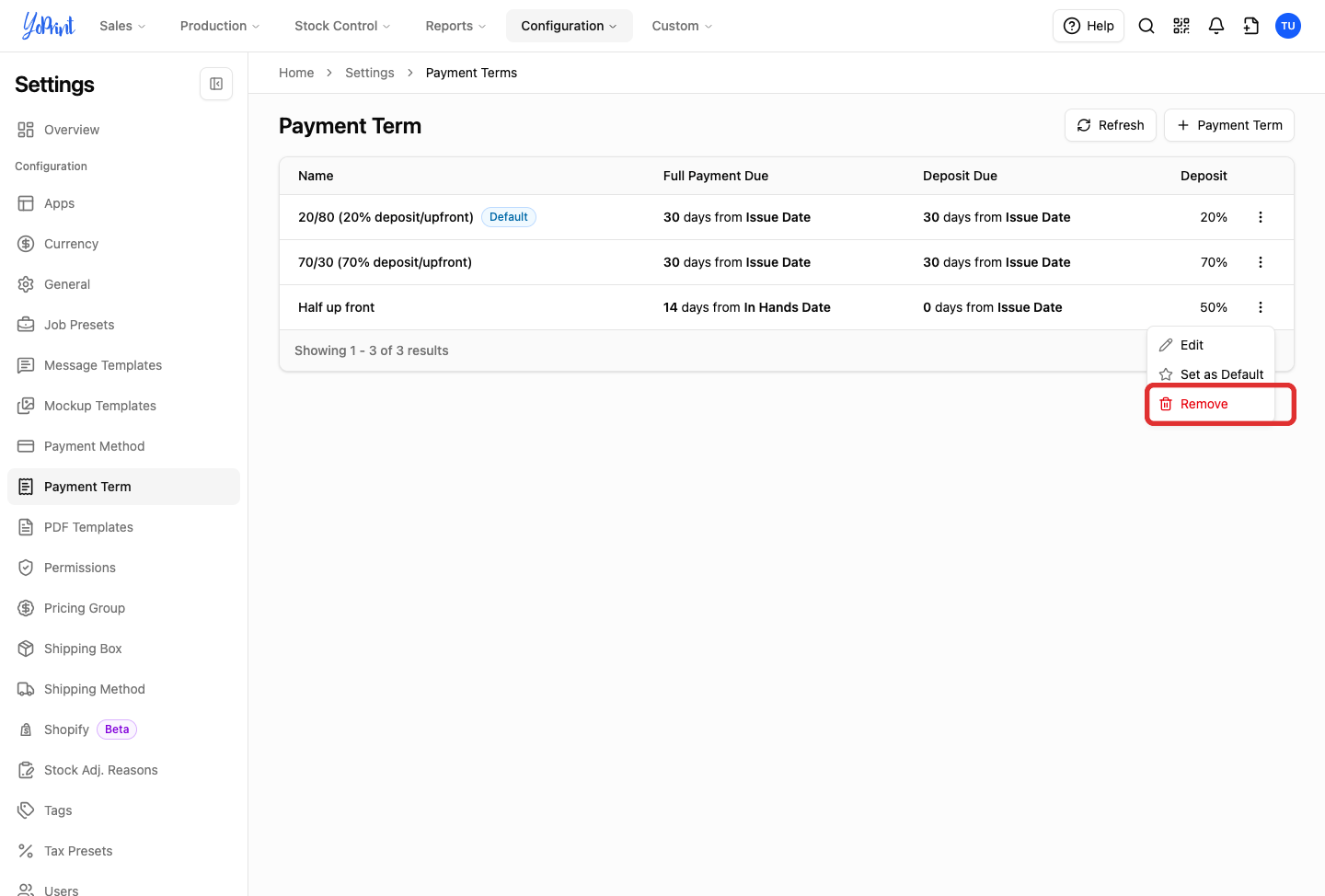Expand the Configuration dropdown menu
This screenshot has width=1325, height=896.
point(569,26)
